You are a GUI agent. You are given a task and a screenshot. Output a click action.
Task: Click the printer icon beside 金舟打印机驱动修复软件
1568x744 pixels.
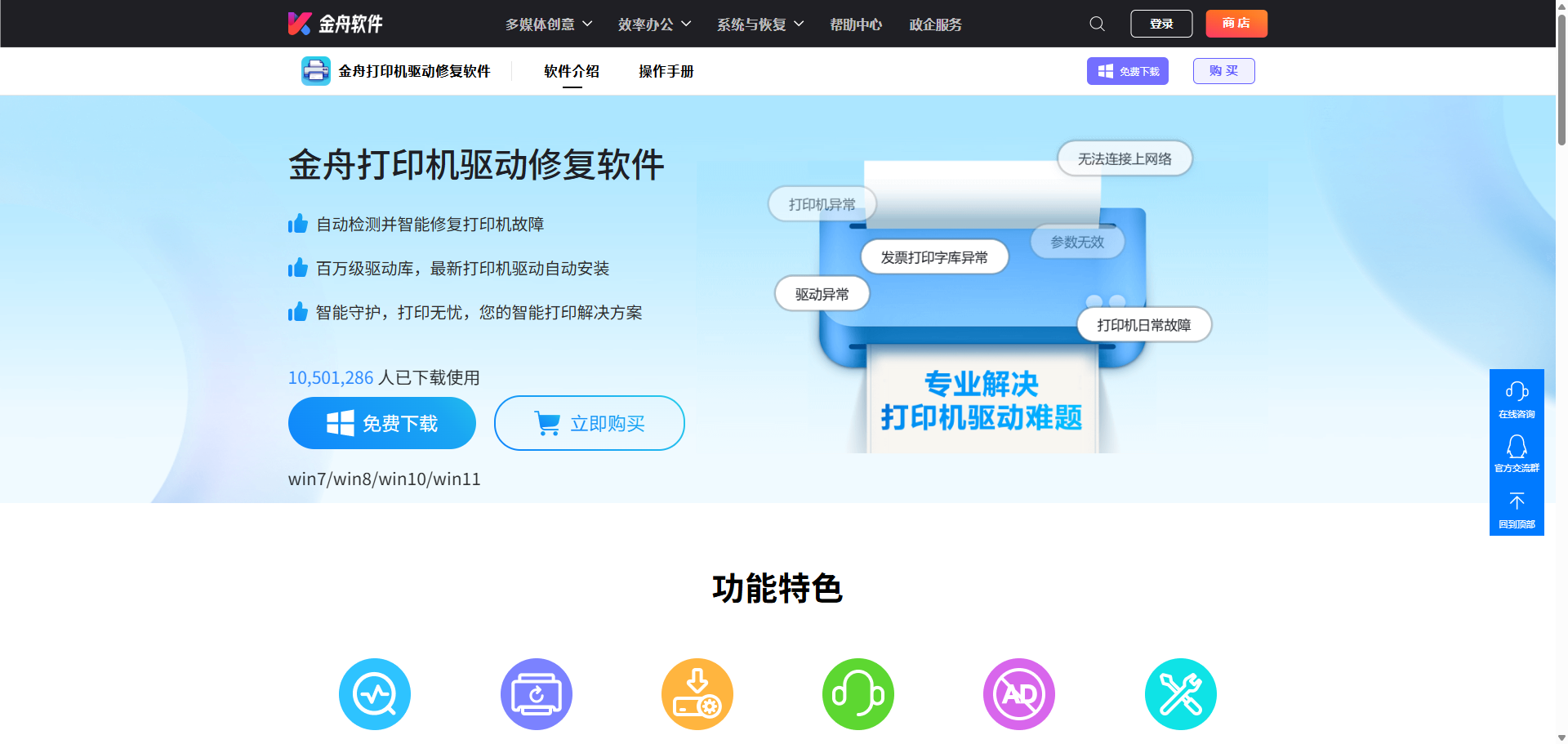[x=315, y=71]
